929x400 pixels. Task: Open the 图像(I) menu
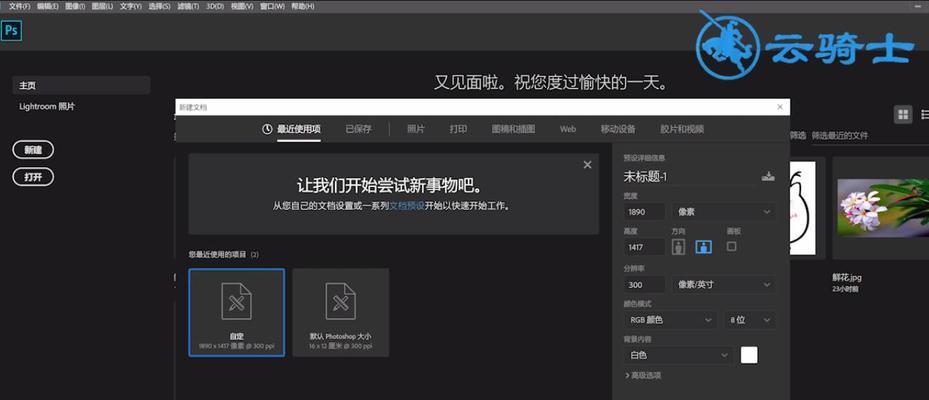74,6
